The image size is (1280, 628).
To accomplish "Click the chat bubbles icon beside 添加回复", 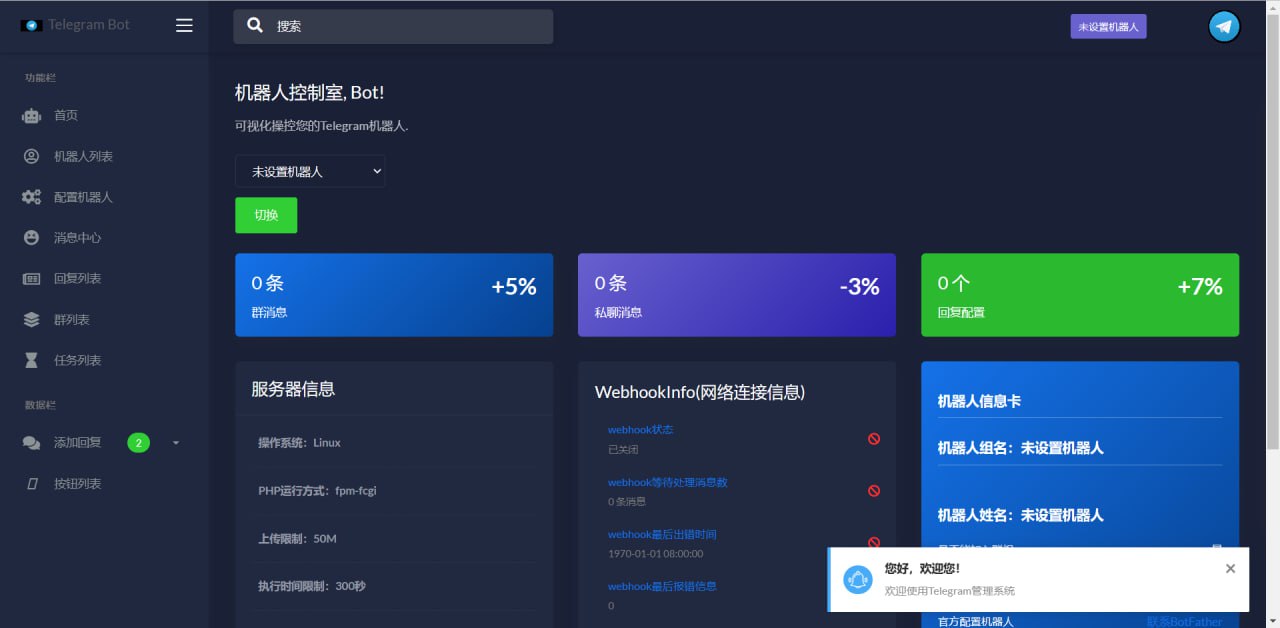I will 32,443.
